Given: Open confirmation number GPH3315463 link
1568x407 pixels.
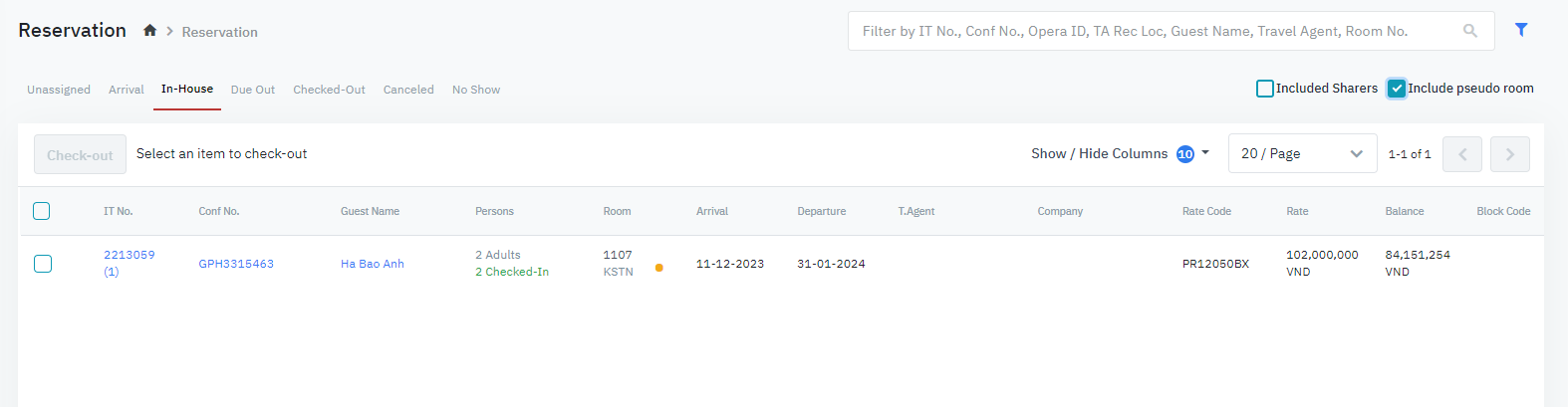Looking at the screenshot, I should pos(236,264).
